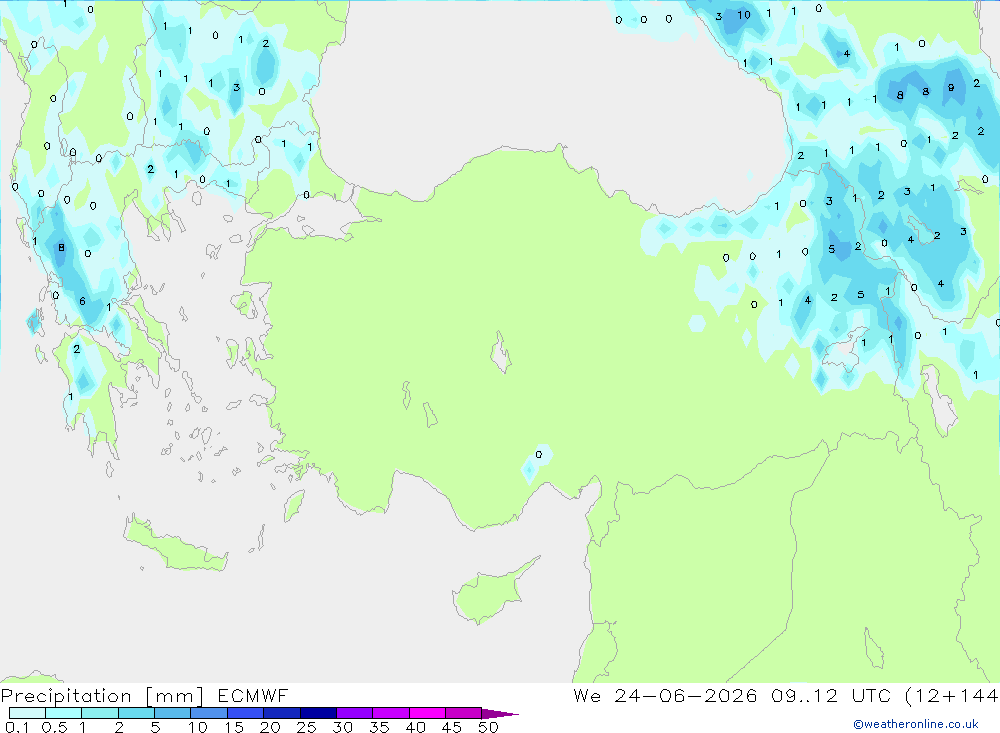Viewport: 1000px width, 733px height.
Task: Click the legend label 30
Action: [x=343, y=727]
